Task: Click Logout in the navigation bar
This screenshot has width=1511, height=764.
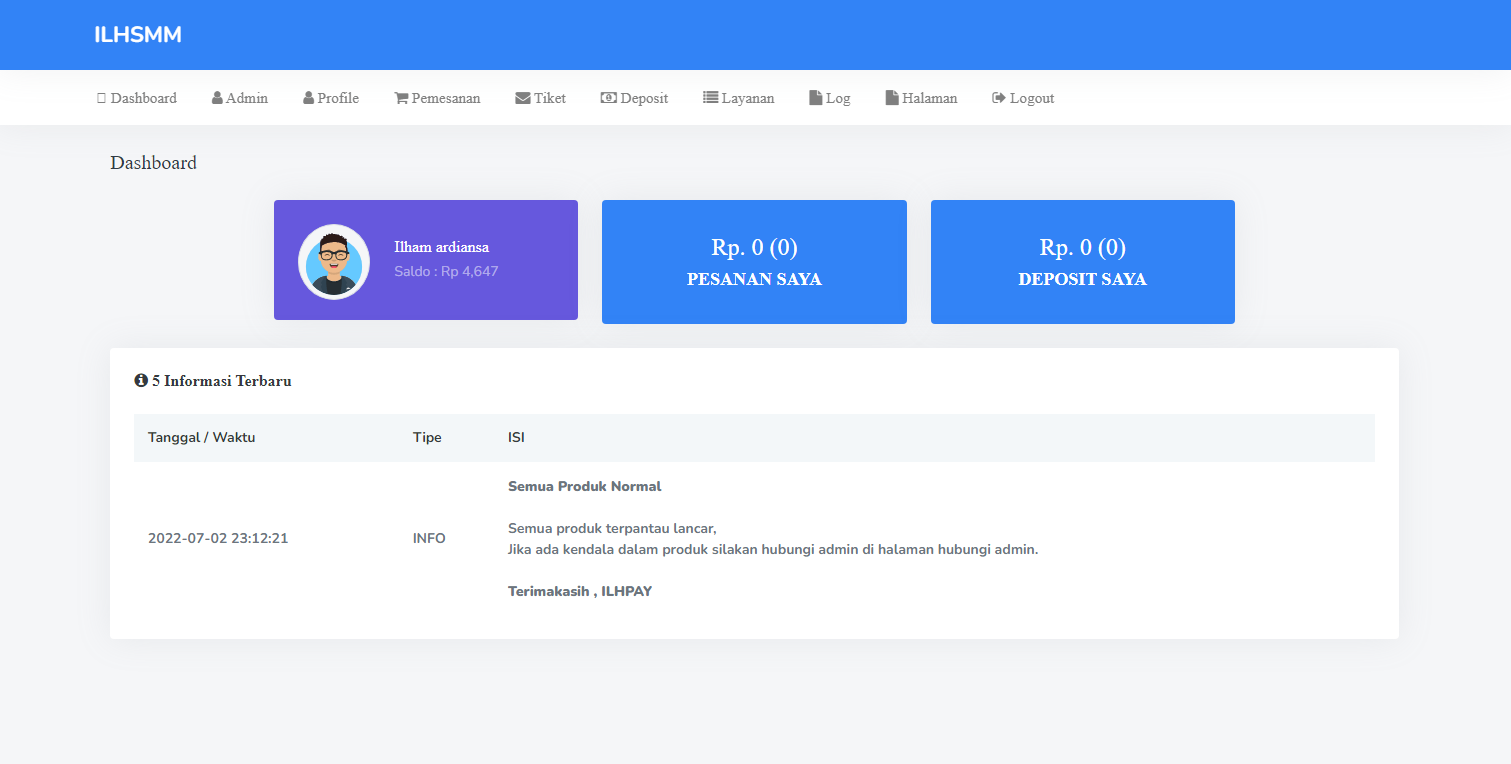Action: (1023, 97)
